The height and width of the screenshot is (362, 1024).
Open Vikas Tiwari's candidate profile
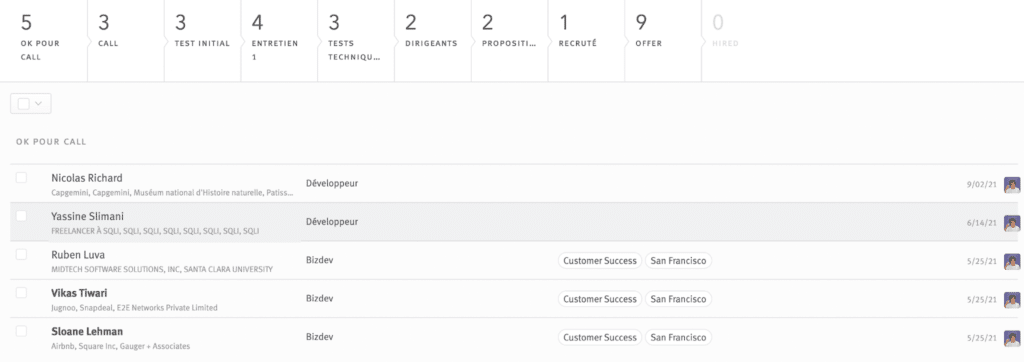(79, 293)
